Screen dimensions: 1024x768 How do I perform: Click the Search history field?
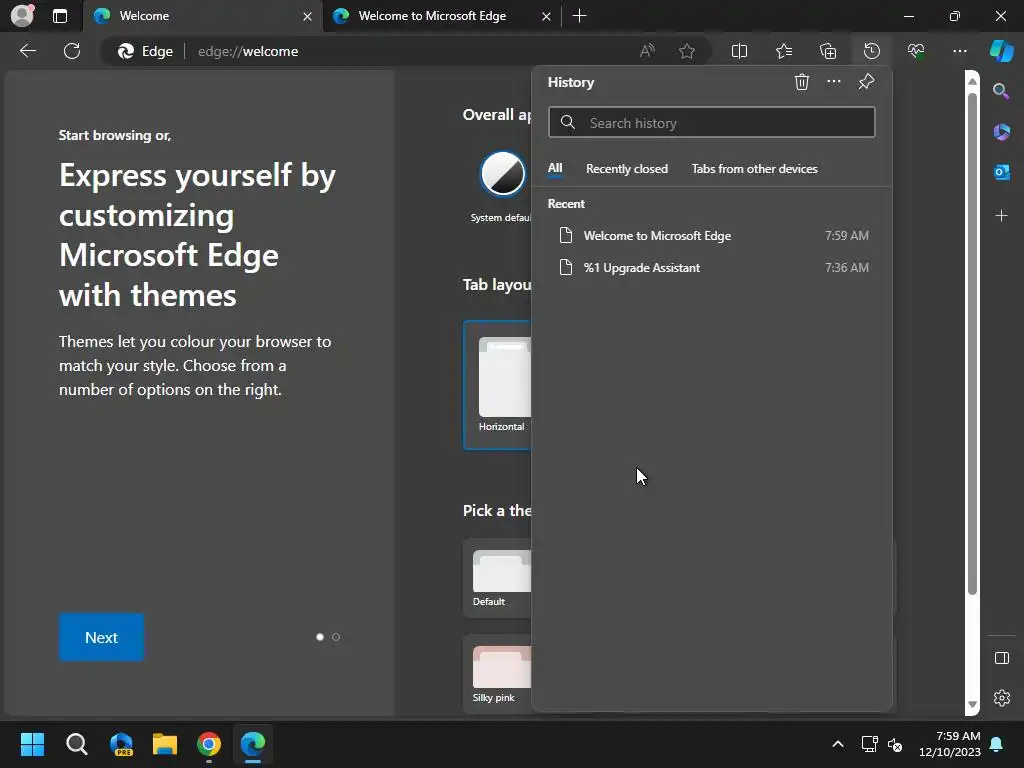(x=712, y=123)
